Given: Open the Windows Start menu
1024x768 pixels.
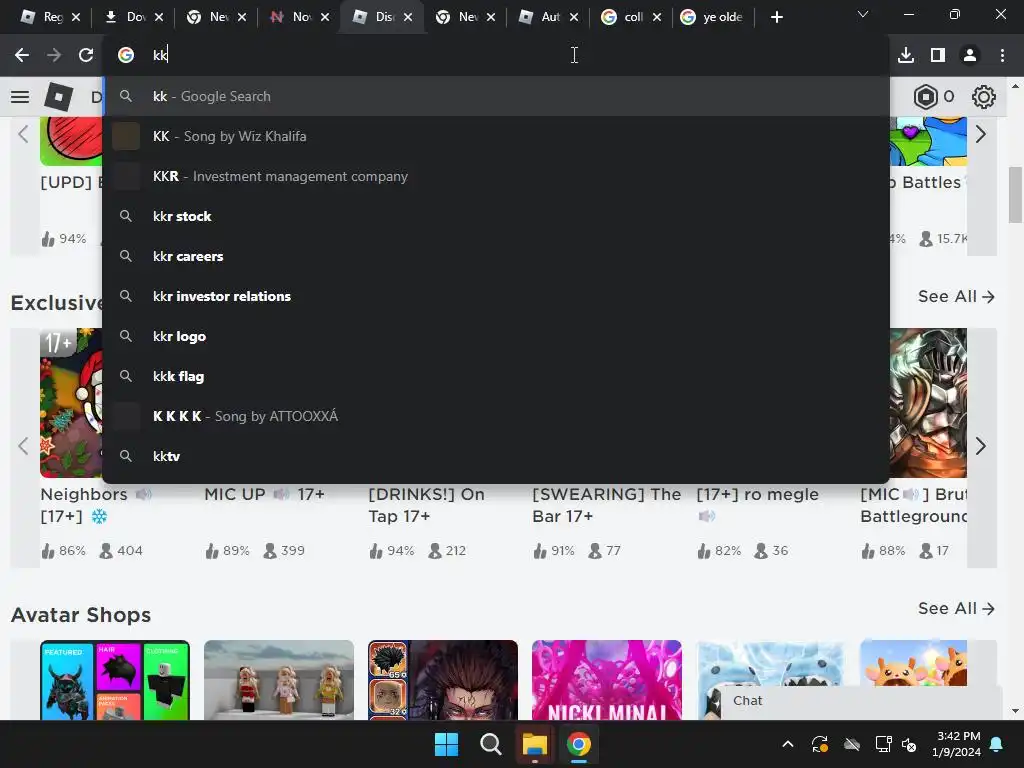Looking at the screenshot, I should (447, 744).
